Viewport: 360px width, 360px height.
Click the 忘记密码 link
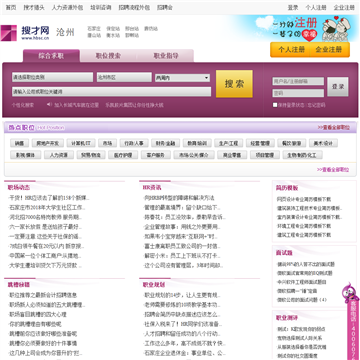(x=316, y=105)
